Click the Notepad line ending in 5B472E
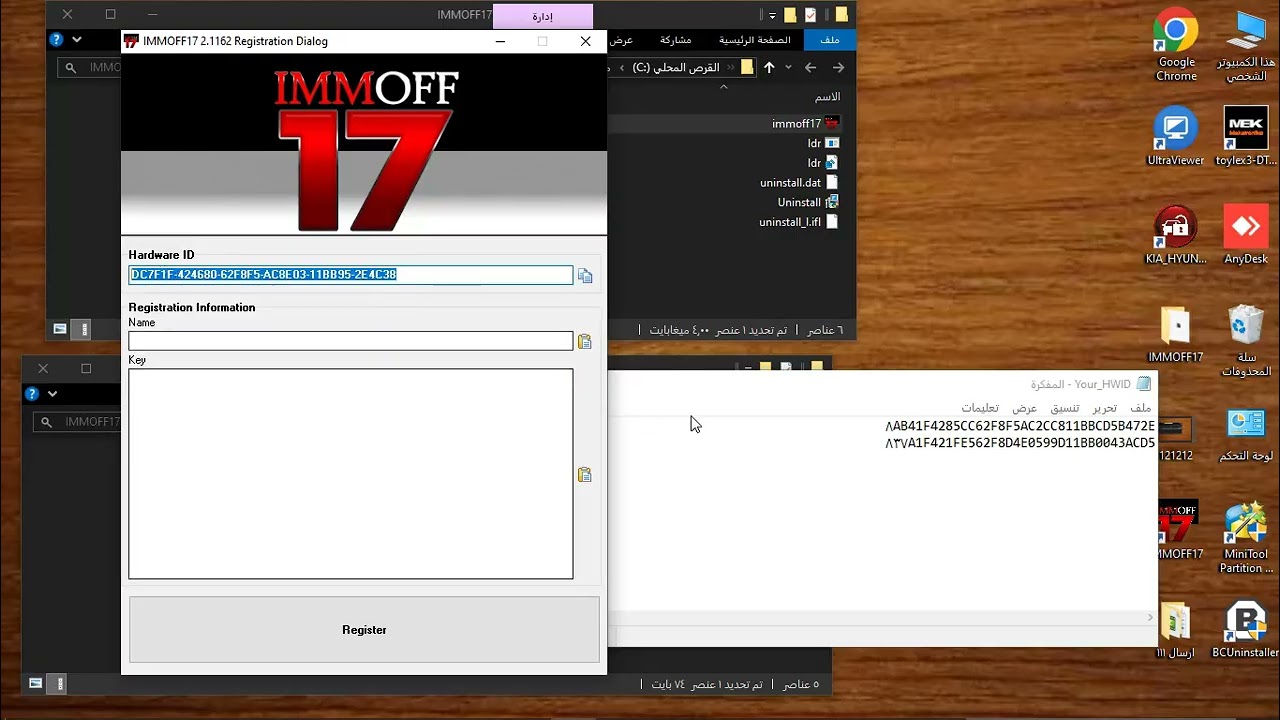1280x720 pixels. (x=1020, y=426)
